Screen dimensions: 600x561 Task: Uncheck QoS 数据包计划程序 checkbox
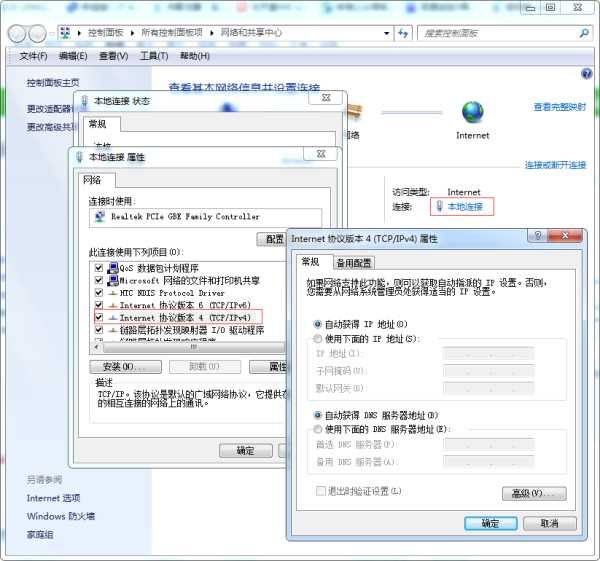99,268
